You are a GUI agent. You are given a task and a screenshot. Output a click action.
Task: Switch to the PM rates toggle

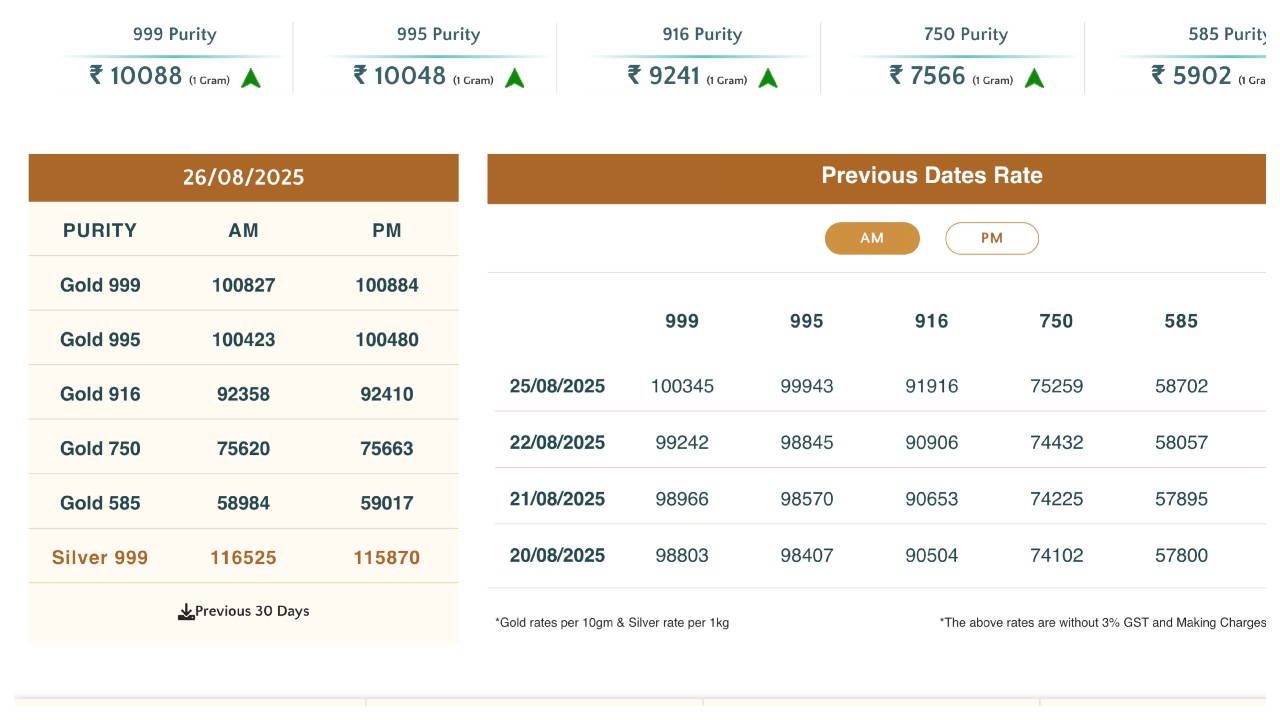[x=992, y=238]
